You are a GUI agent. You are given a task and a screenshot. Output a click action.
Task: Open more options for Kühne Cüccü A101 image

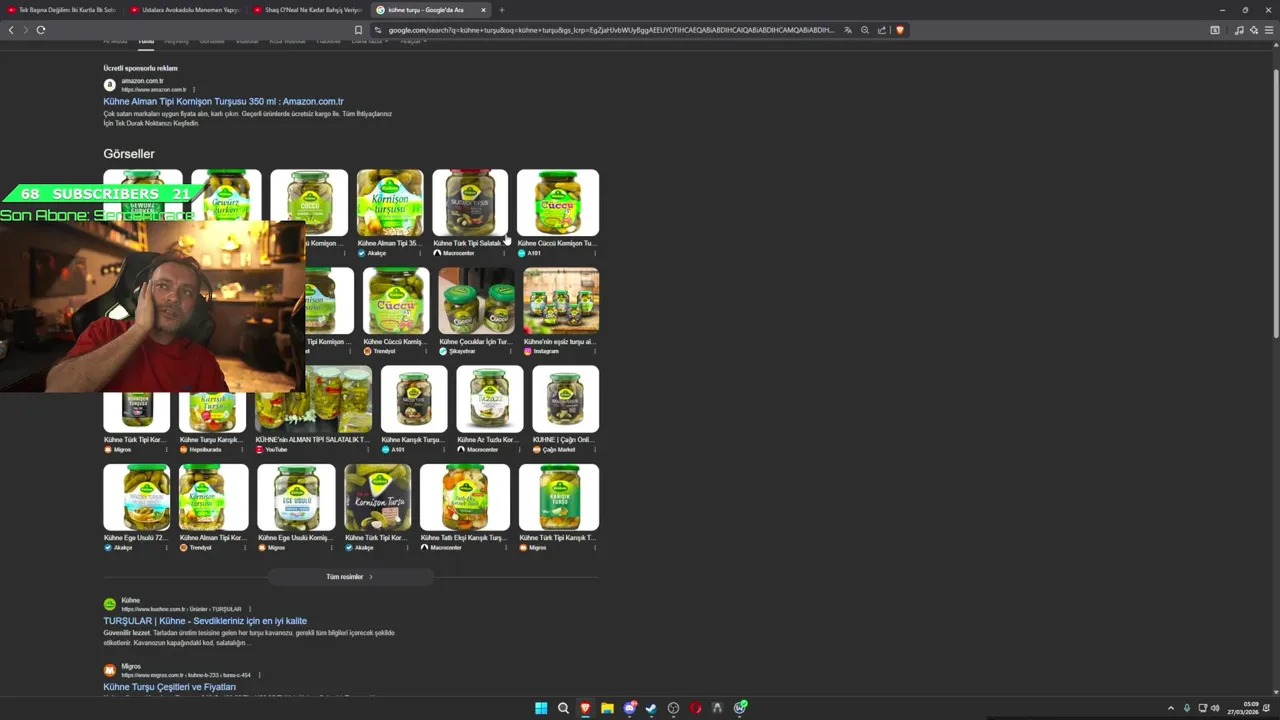click(595, 253)
